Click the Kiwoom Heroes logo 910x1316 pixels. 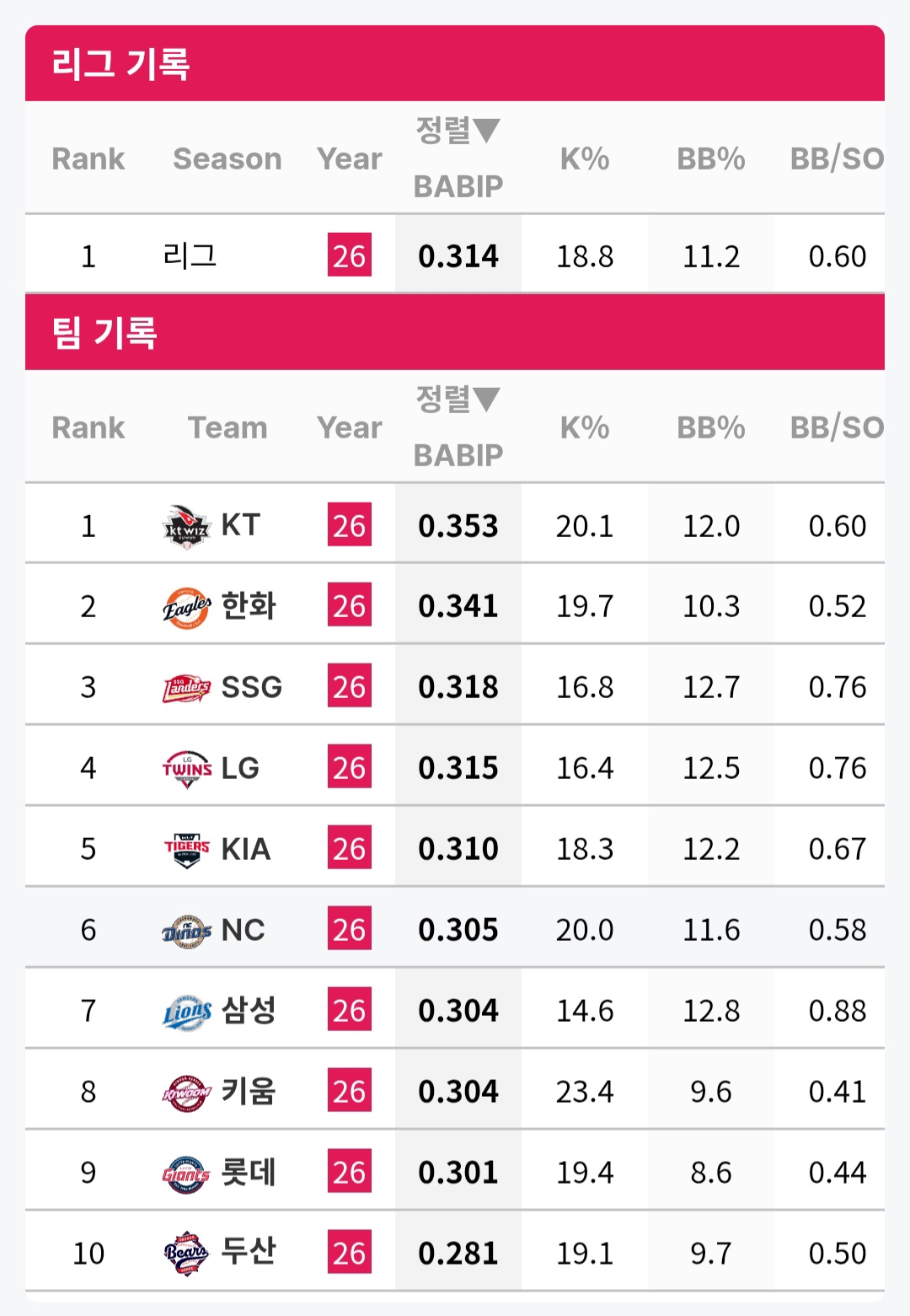[186, 1093]
